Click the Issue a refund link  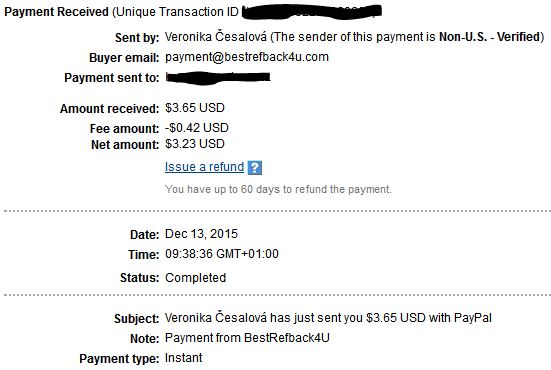pos(204,167)
